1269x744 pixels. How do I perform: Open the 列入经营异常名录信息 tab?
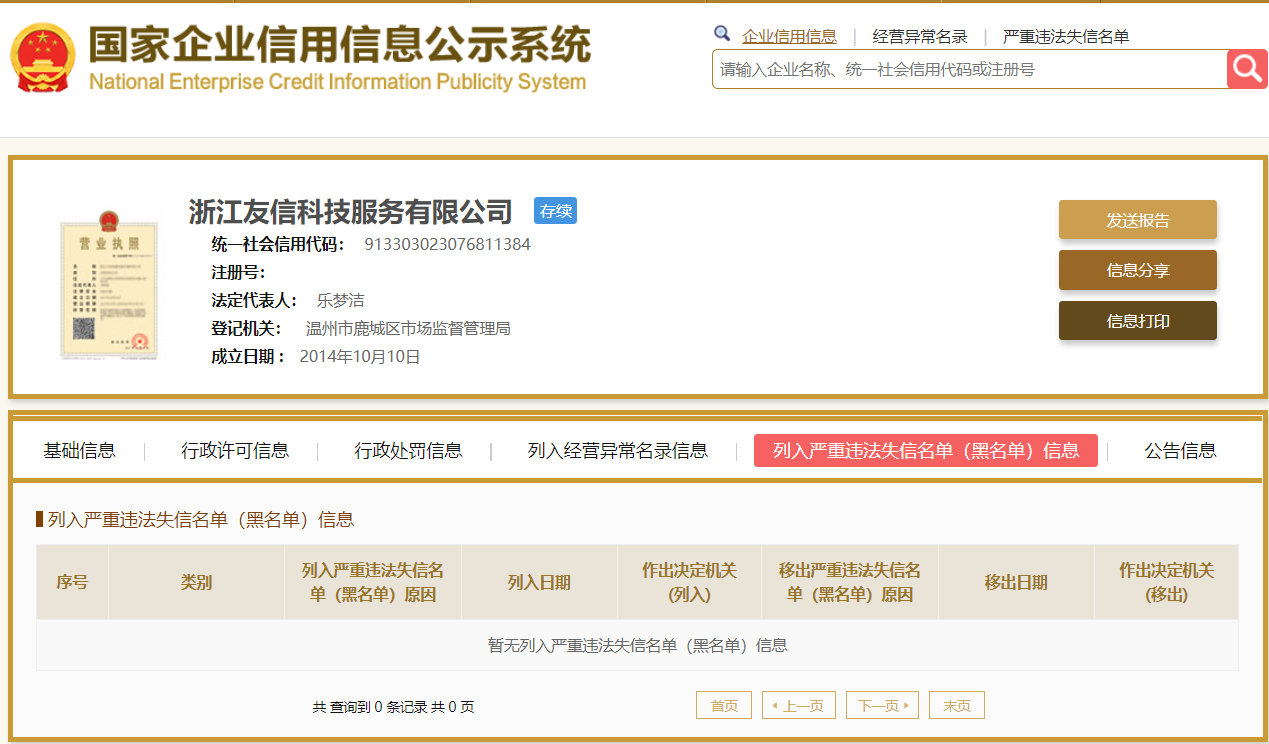coord(618,451)
